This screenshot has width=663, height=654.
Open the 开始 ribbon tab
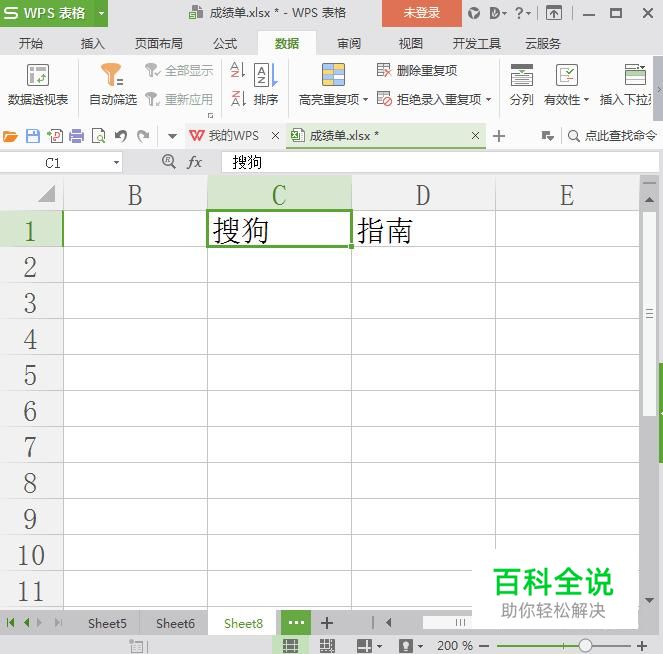coord(30,43)
